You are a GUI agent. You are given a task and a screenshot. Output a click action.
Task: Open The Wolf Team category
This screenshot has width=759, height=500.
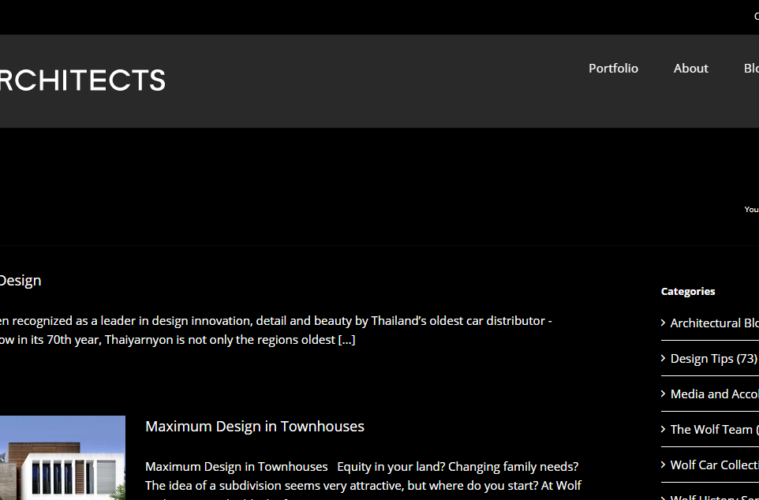[x=712, y=429]
